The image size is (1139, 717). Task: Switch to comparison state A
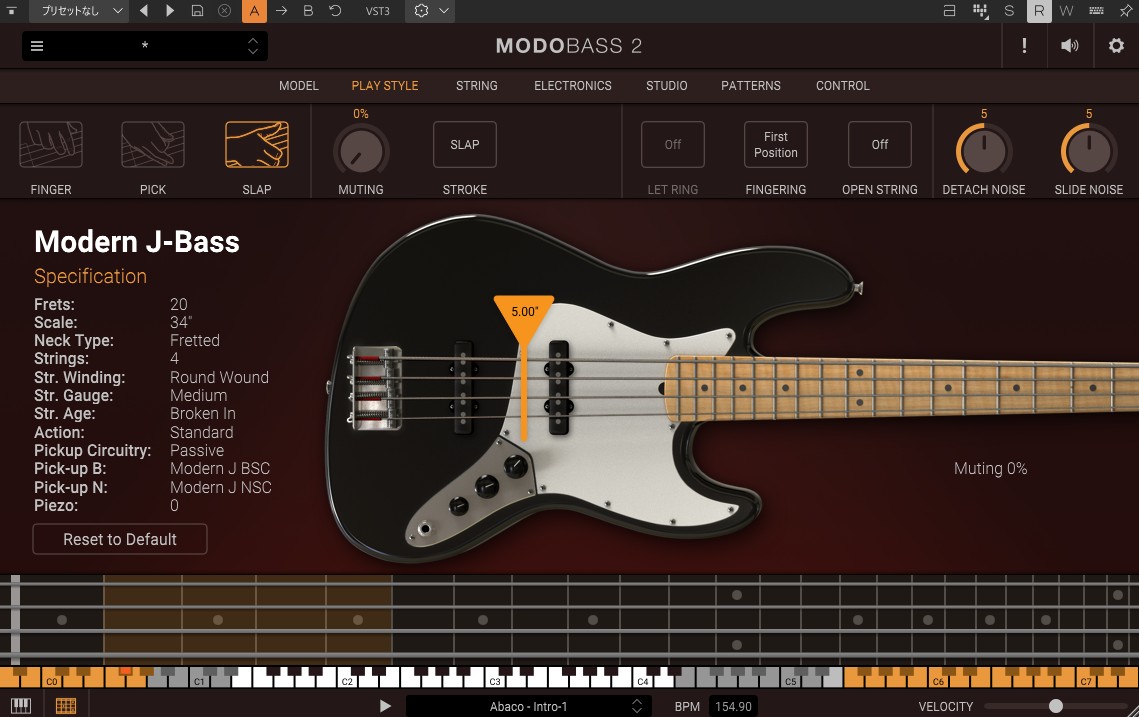point(254,11)
